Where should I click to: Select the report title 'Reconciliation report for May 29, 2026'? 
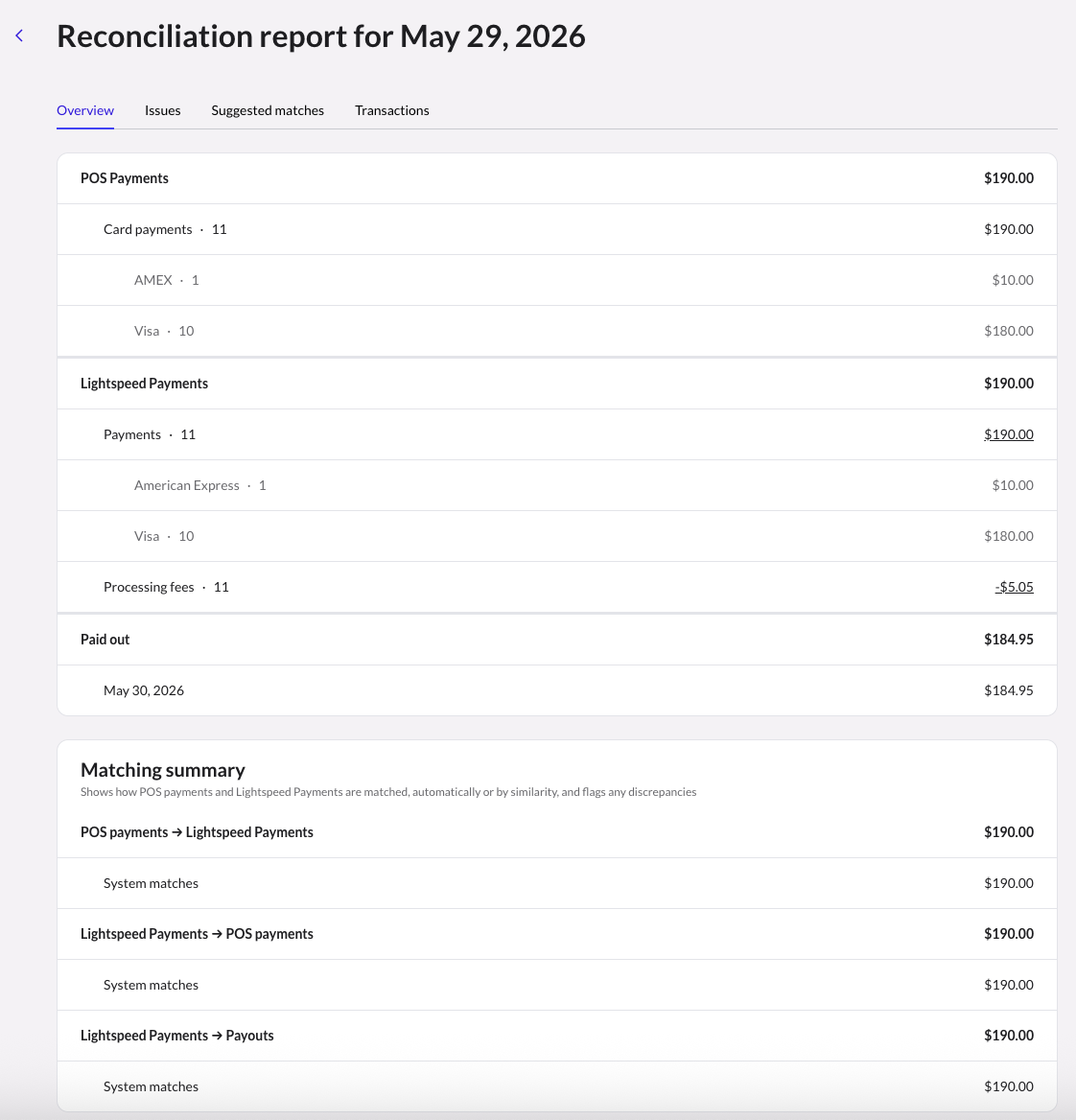[321, 35]
